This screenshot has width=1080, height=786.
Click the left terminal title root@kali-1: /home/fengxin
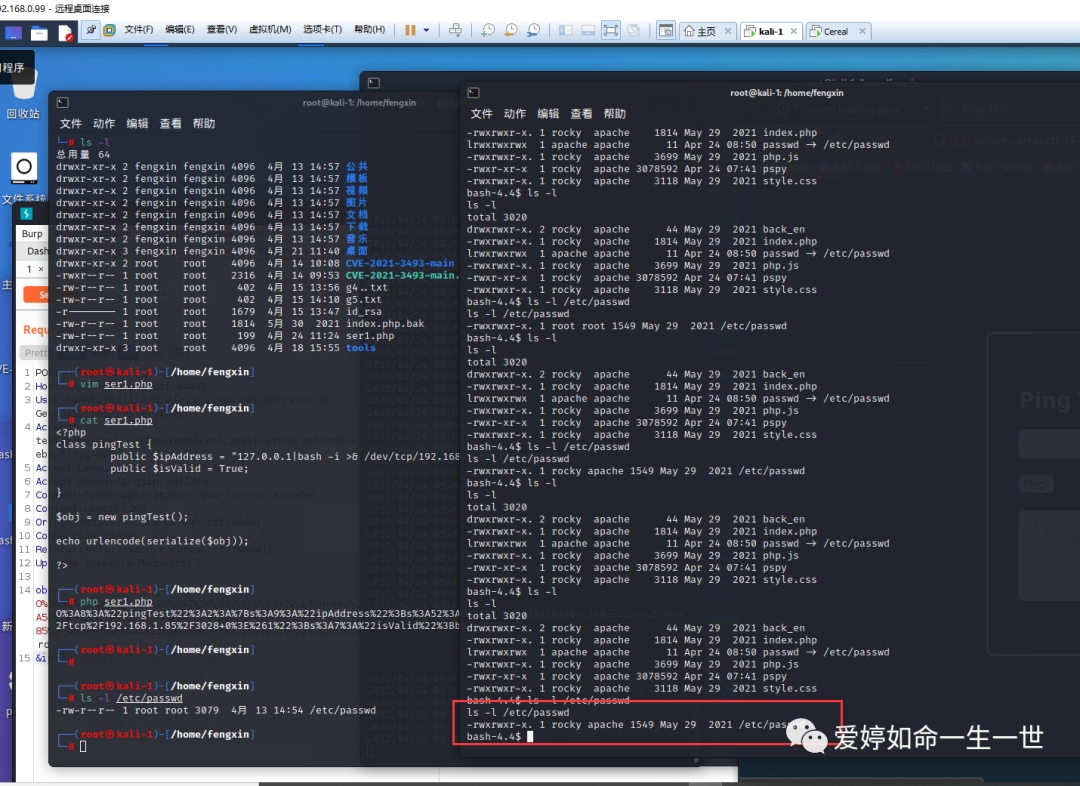[x=359, y=103]
